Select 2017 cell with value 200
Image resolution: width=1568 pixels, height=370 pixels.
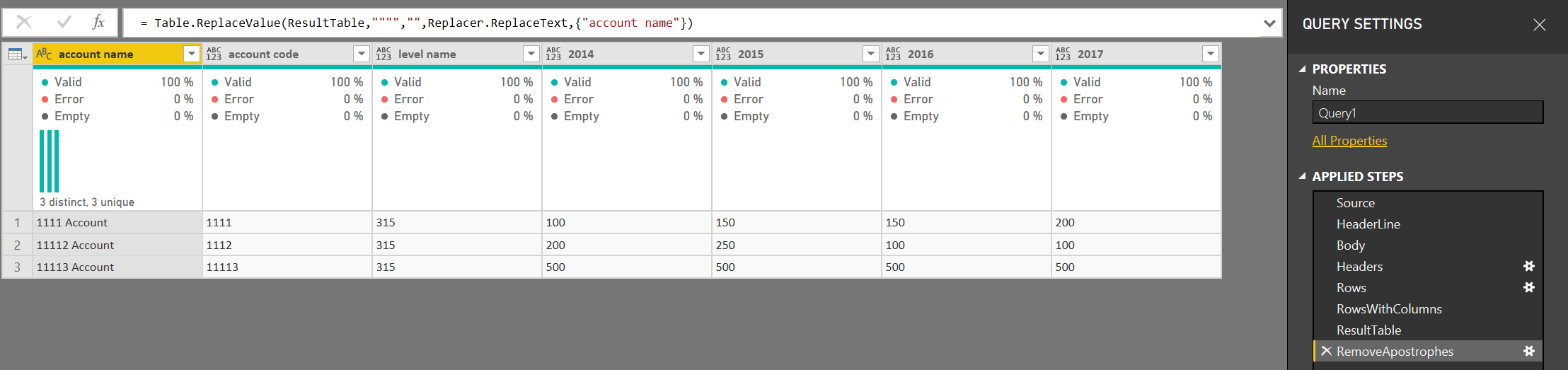tap(1136, 222)
